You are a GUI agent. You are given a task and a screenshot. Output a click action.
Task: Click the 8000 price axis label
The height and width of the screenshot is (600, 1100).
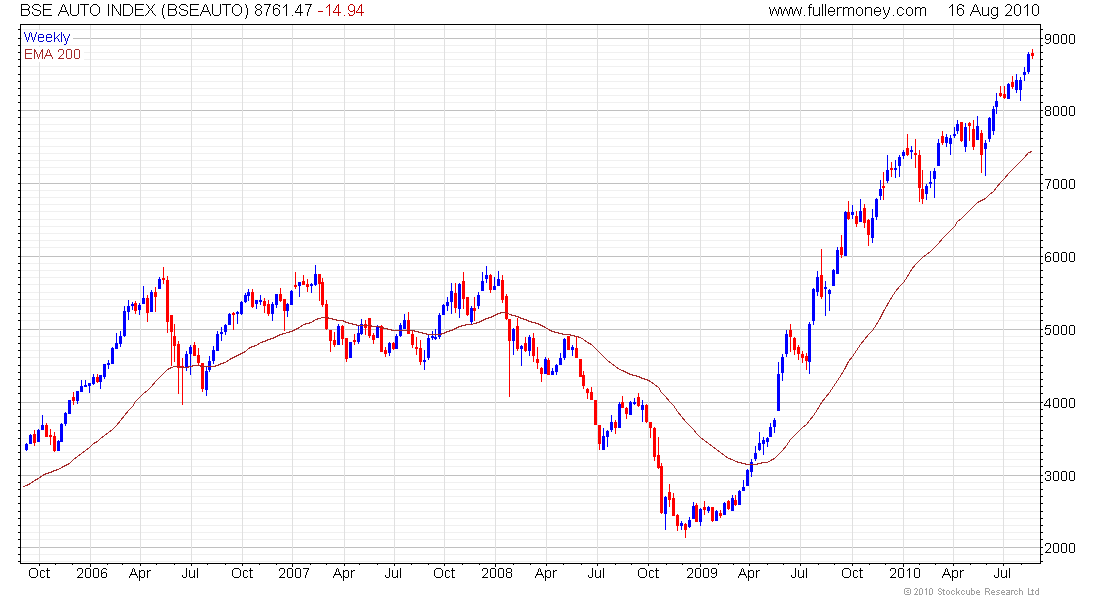[x=1060, y=111]
